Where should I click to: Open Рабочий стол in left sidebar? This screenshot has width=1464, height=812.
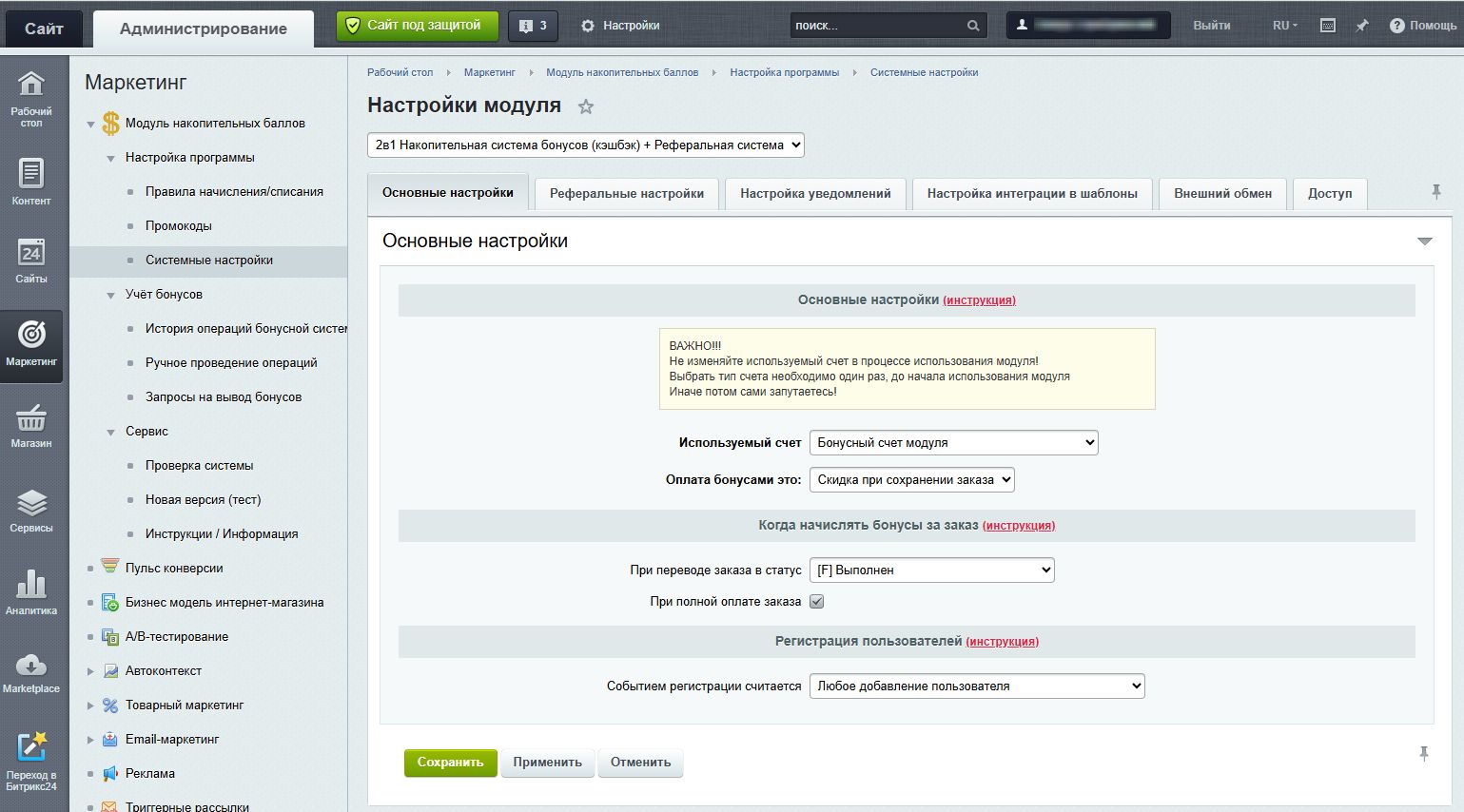point(31,98)
